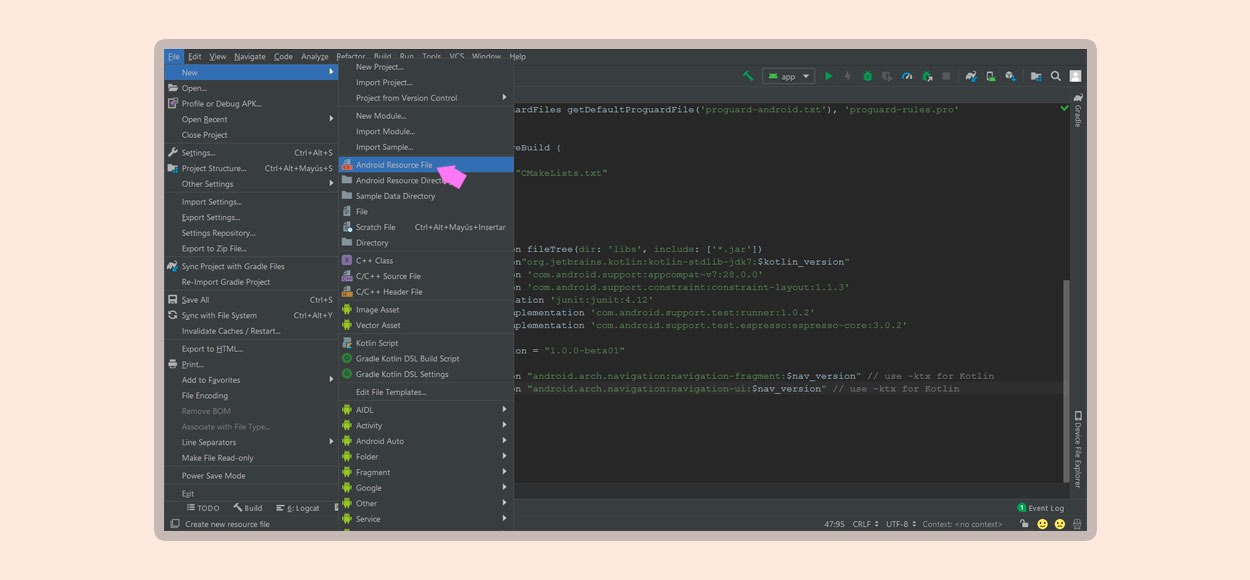Expand Open Recent submenu

[x=251, y=119]
